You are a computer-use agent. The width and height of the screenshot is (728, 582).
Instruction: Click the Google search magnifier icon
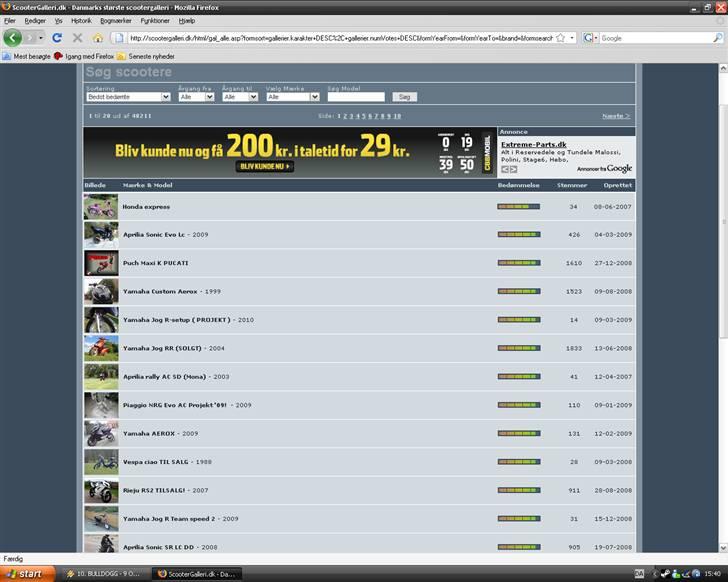719,38
